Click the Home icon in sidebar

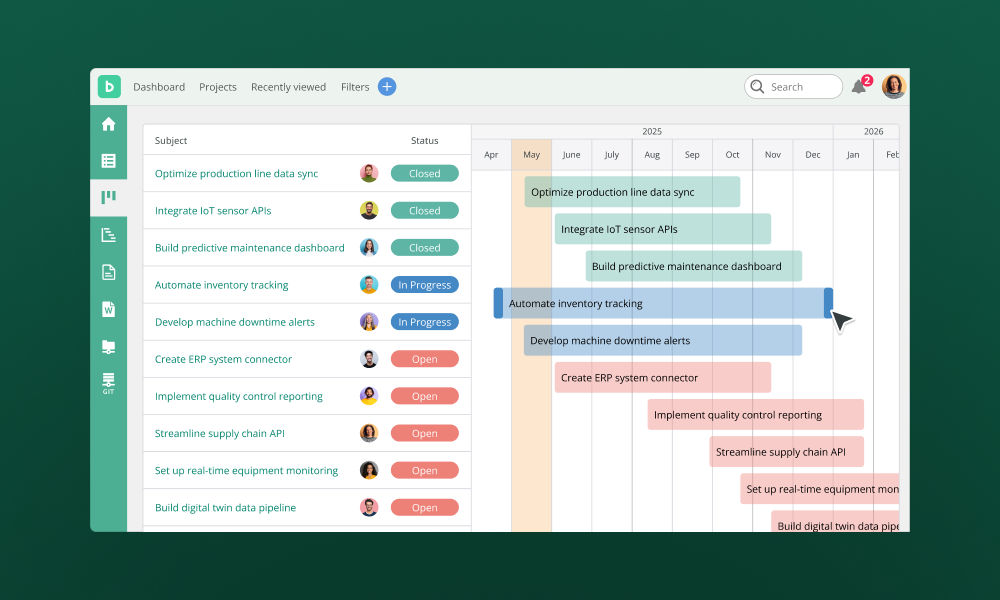(x=108, y=124)
